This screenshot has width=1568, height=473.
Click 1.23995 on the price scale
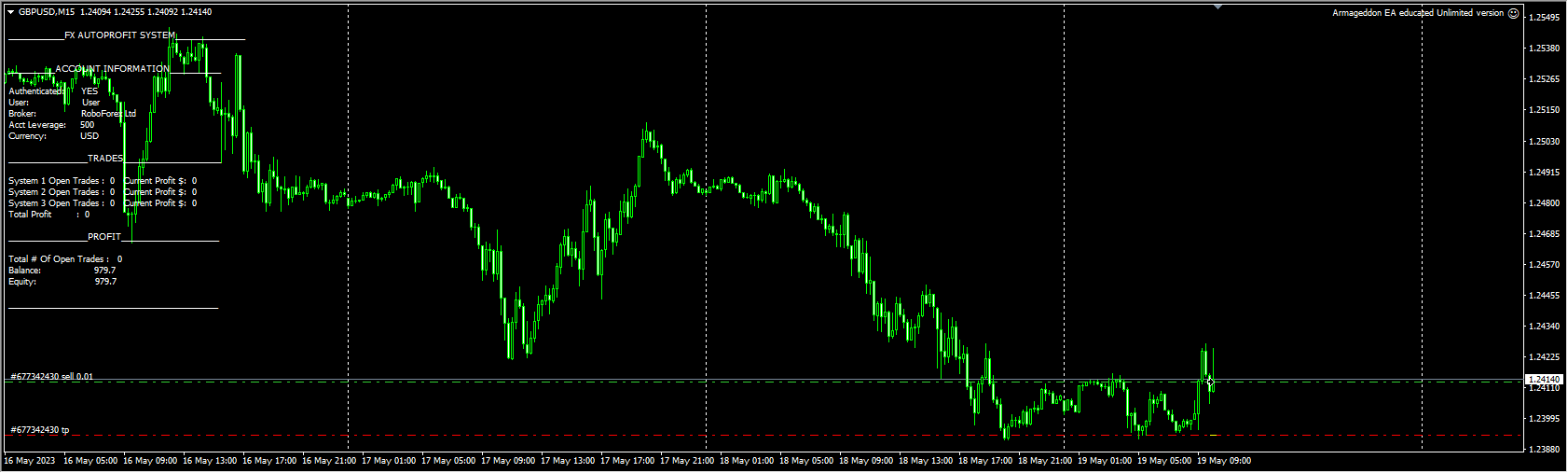click(x=1545, y=419)
